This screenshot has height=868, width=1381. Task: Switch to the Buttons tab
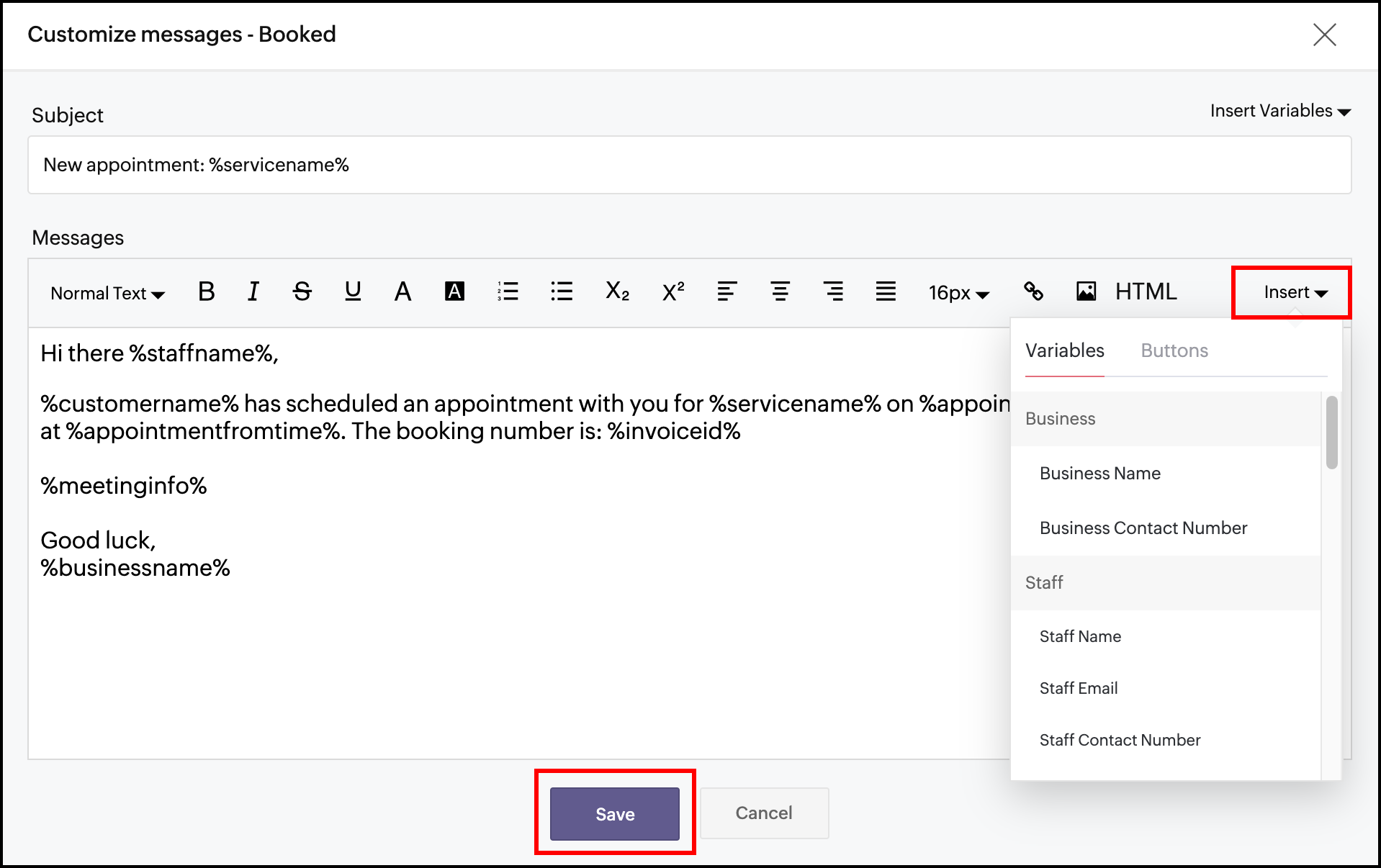pyautogui.click(x=1174, y=351)
